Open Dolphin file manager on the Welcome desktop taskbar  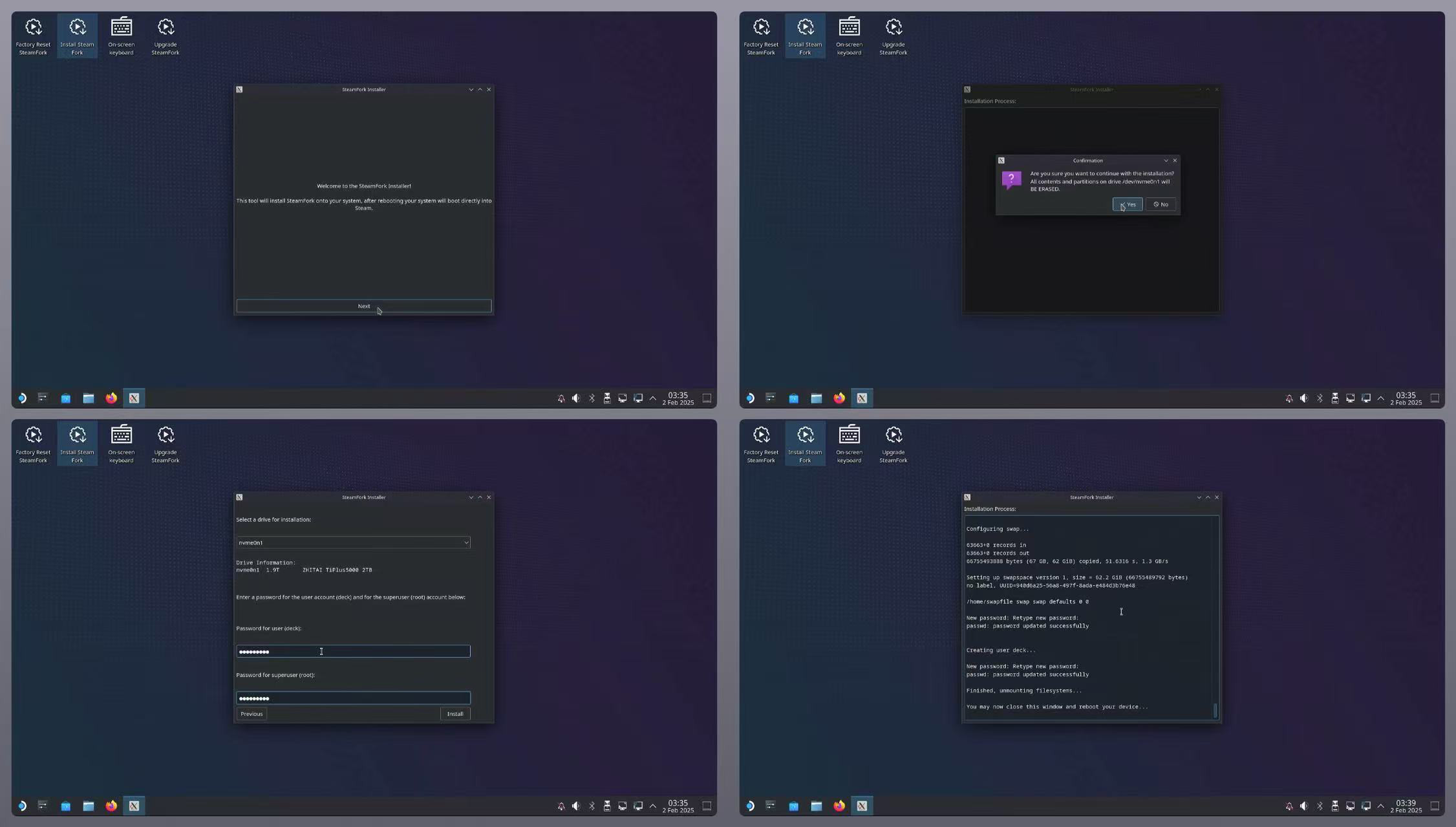pos(89,398)
